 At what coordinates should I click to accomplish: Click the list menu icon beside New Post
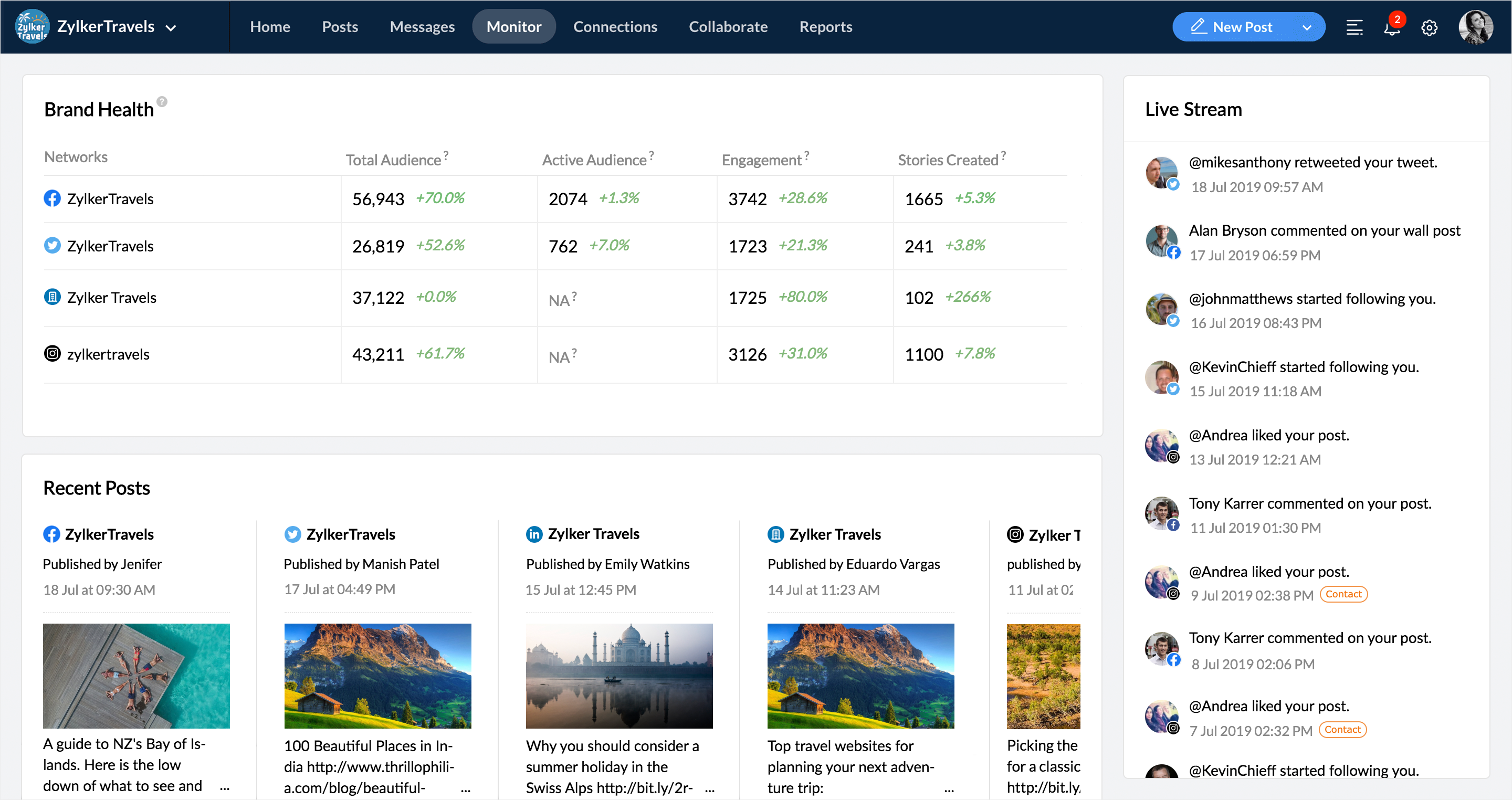tap(1354, 27)
